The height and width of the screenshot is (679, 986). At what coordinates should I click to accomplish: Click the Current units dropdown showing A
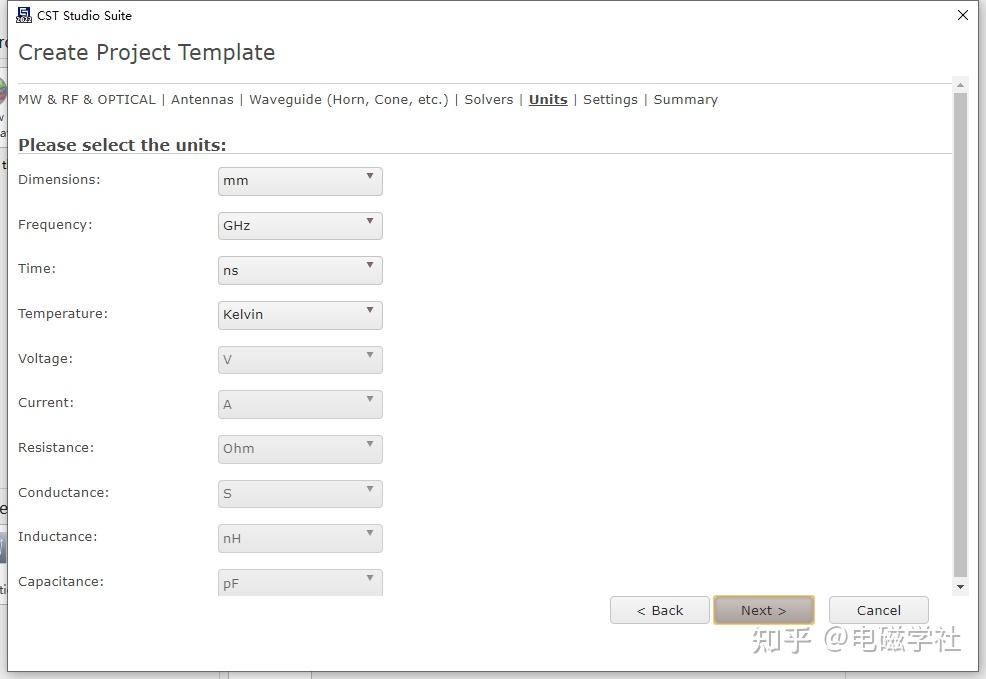(x=299, y=404)
